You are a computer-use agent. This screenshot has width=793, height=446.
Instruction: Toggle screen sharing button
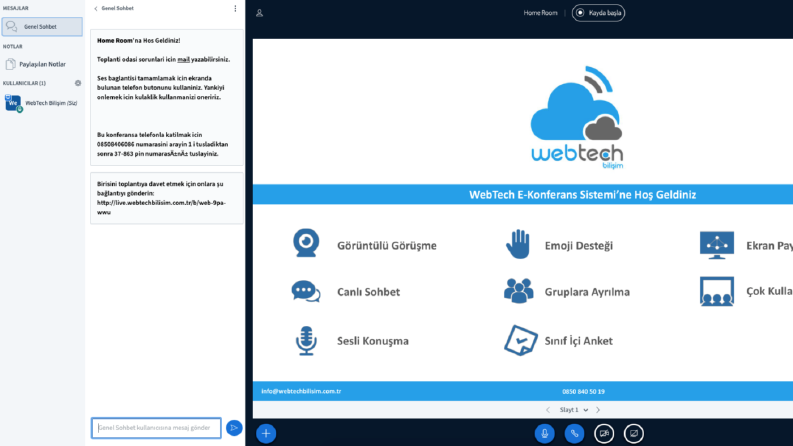634,433
